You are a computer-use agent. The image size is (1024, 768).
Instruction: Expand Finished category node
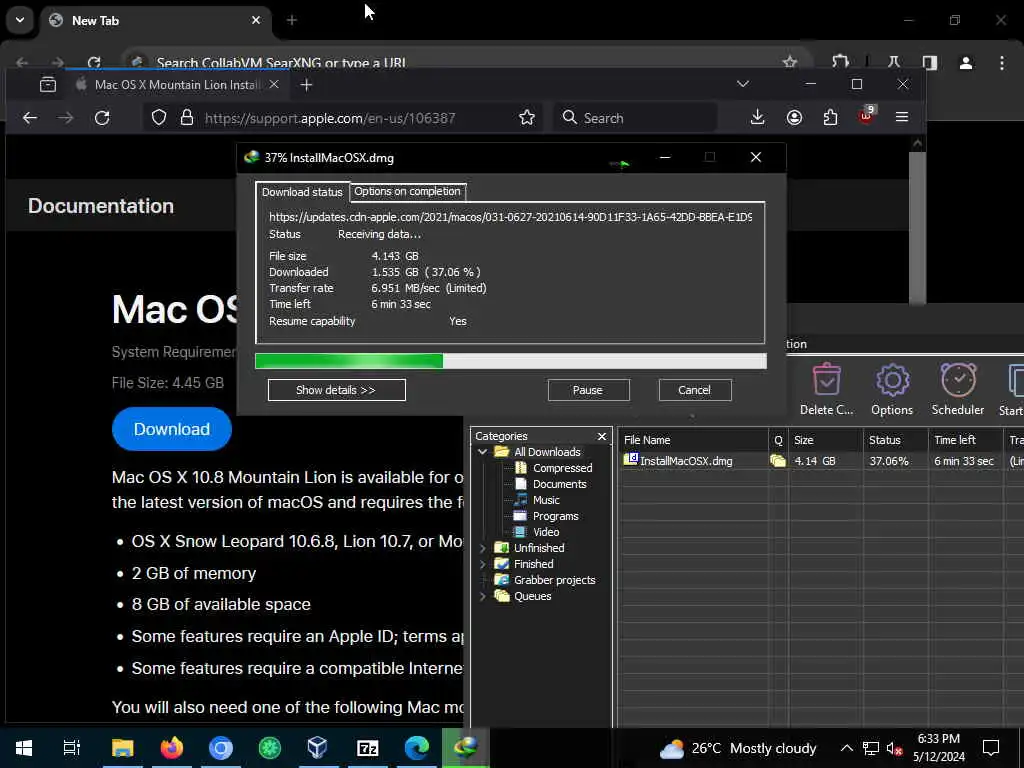(x=483, y=564)
